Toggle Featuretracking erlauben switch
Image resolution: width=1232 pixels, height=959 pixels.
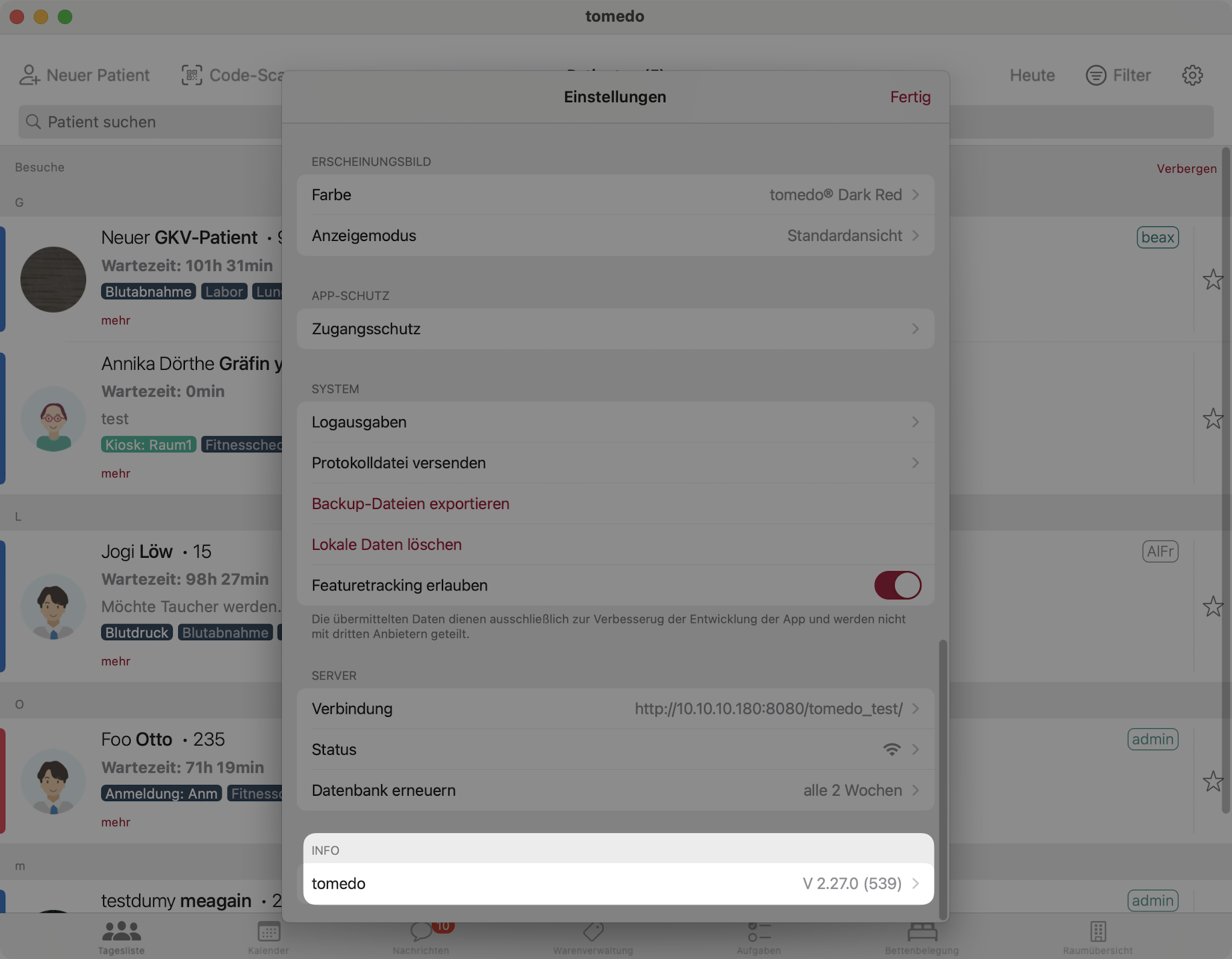coord(897,585)
